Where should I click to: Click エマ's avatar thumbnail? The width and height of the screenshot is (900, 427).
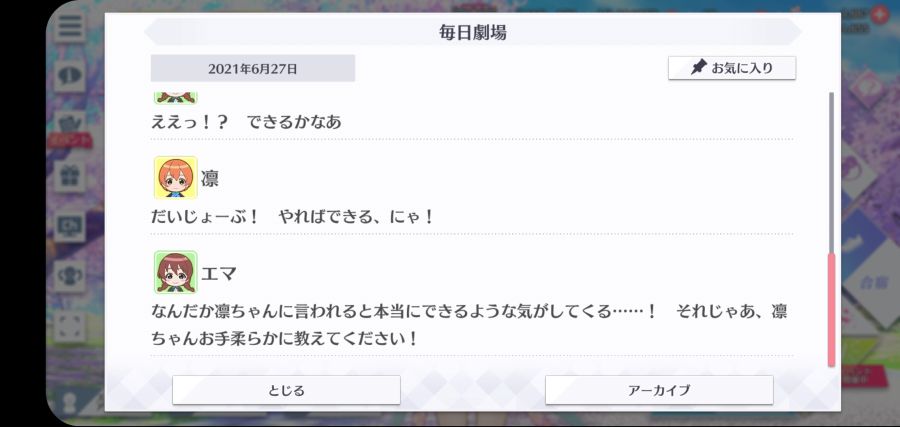click(x=175, y=273)
